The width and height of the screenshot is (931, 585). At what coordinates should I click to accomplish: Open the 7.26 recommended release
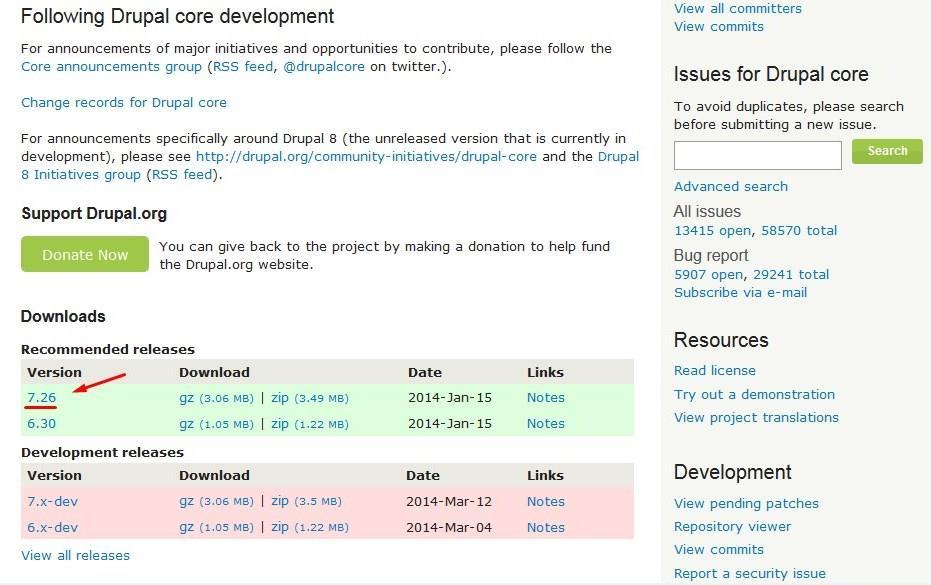tap(42, 398)
